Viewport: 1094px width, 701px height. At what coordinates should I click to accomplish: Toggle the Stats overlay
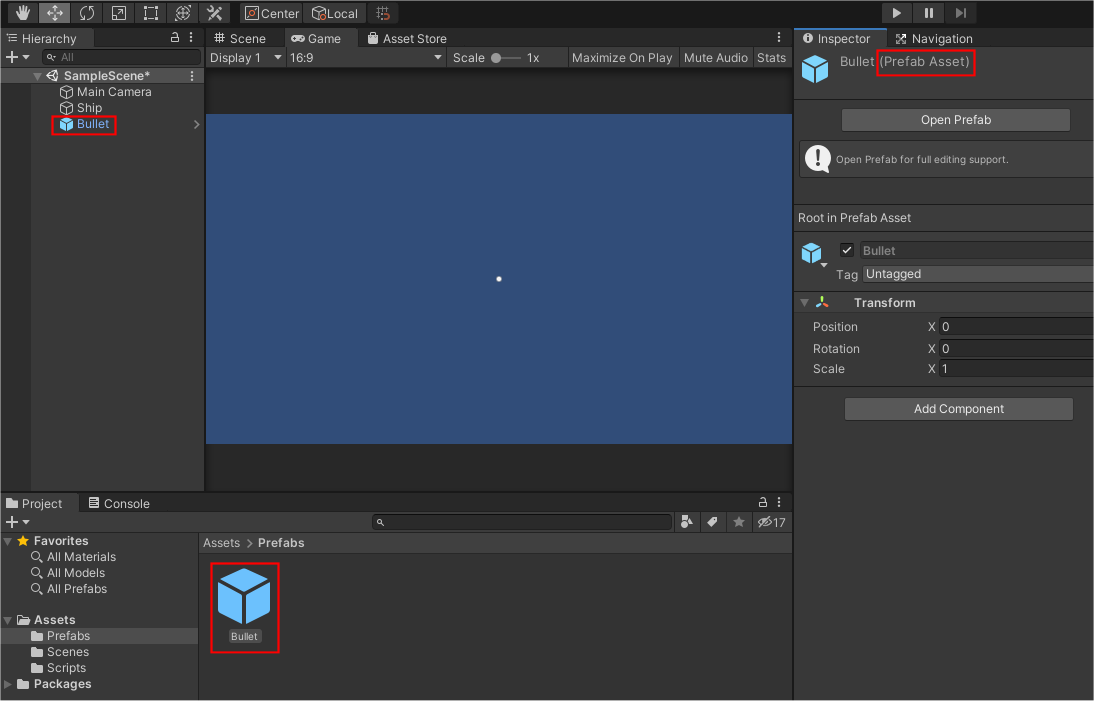click(x=771, y=58)
